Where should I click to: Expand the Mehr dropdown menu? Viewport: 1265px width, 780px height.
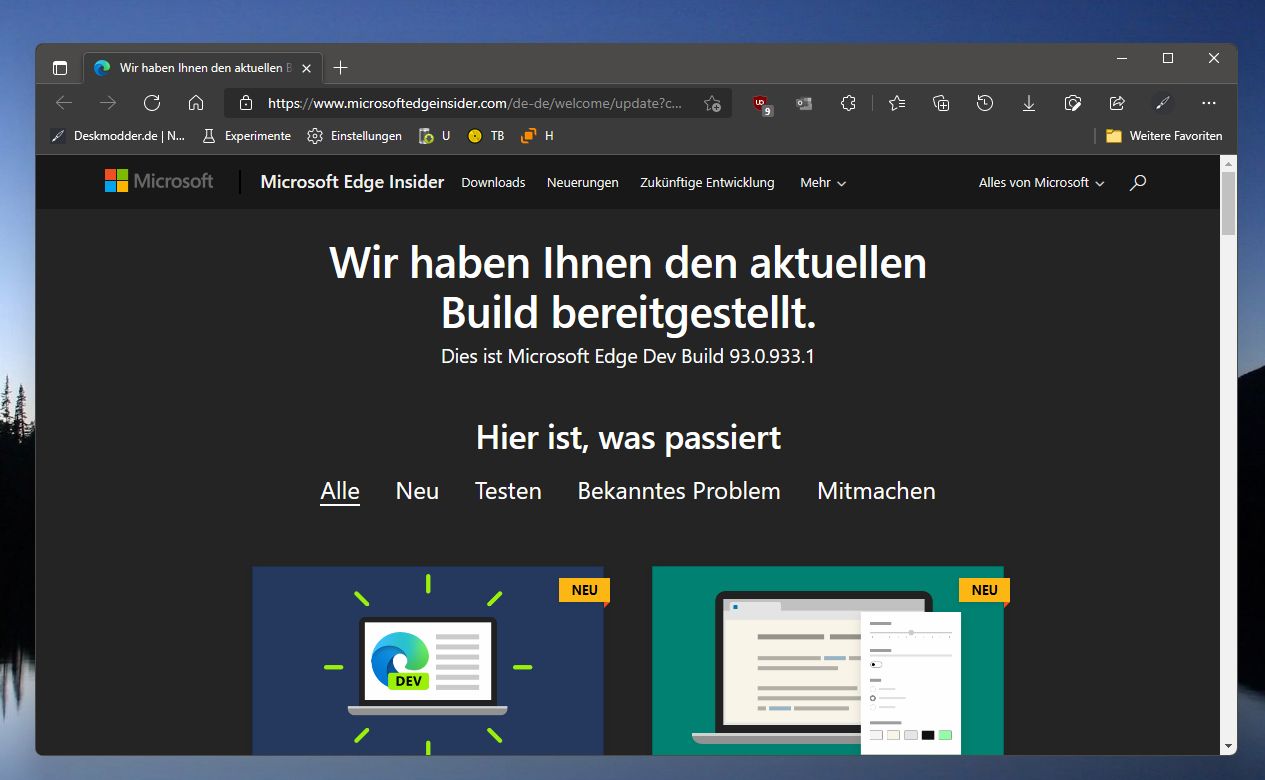pos(823,183)
